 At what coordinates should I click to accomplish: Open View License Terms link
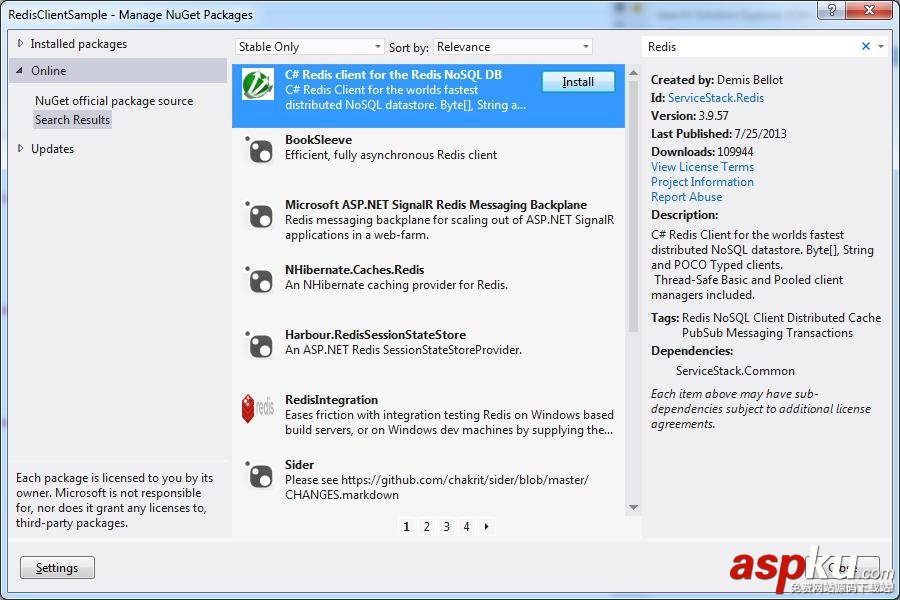[x=703, y=167]
